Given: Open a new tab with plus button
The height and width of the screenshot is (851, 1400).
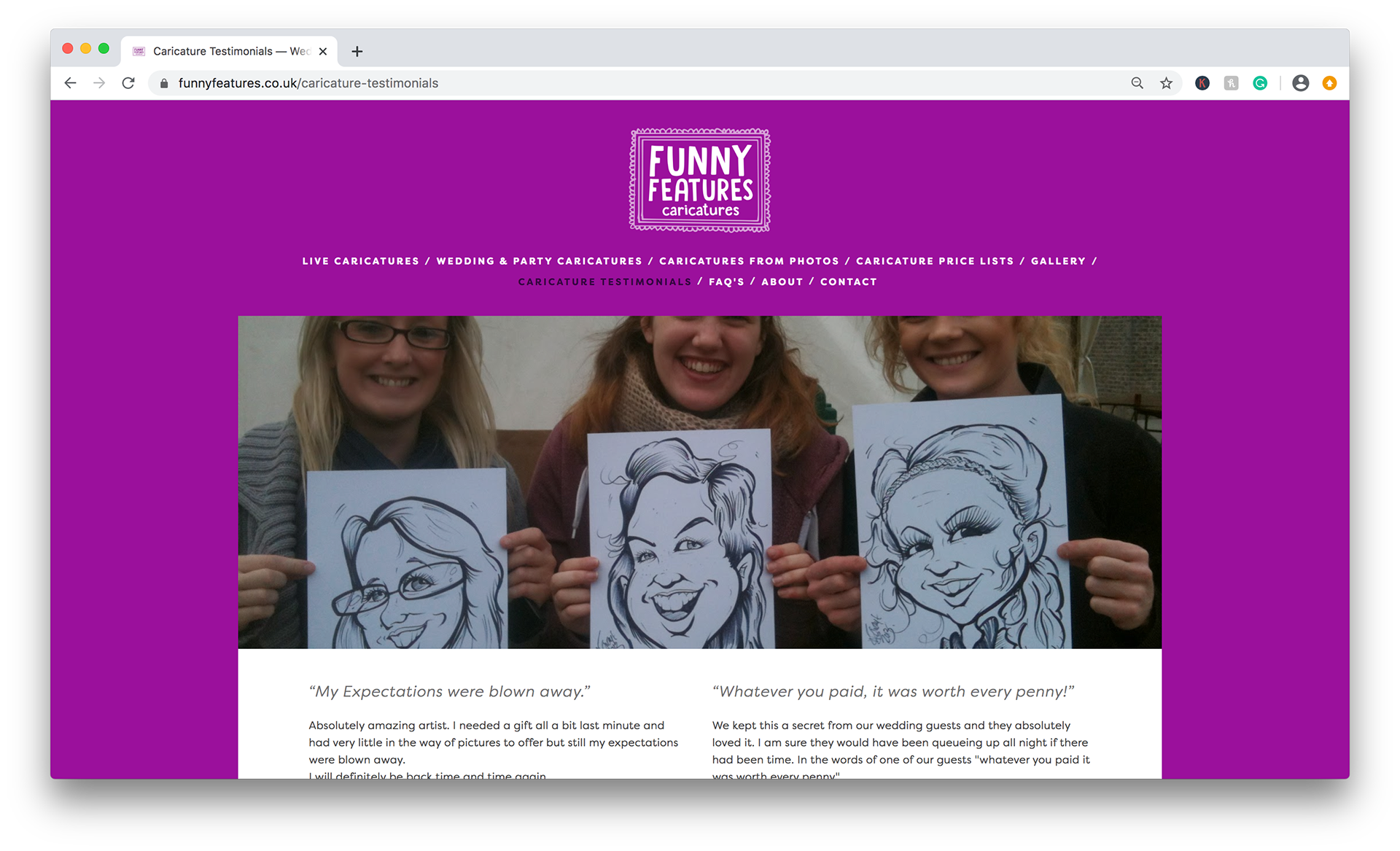Looking at the screenshot, I should [x=357, y=51].
